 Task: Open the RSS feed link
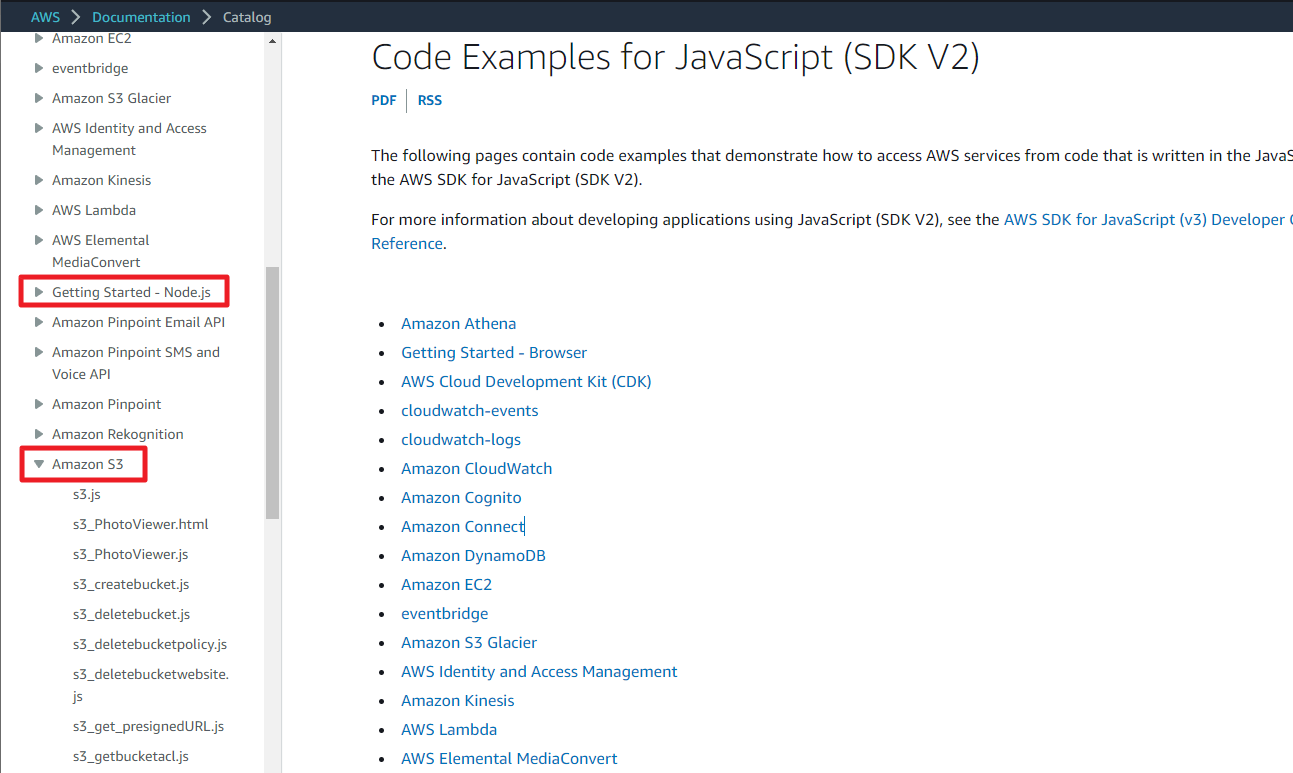pyautogui.click(x=430, y=100)
